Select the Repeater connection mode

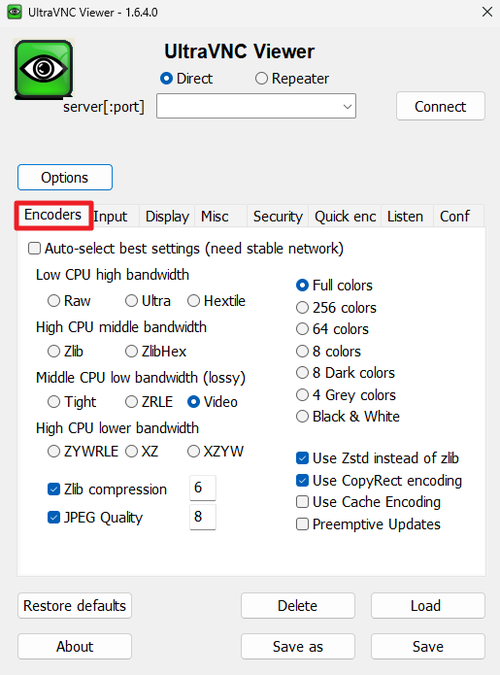click(261, 79)
